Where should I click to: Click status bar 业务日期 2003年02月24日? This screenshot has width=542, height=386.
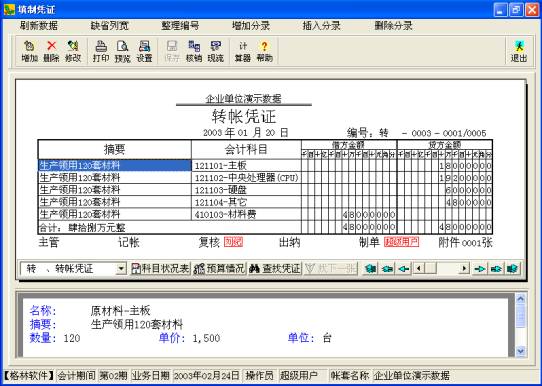point(185,375)
